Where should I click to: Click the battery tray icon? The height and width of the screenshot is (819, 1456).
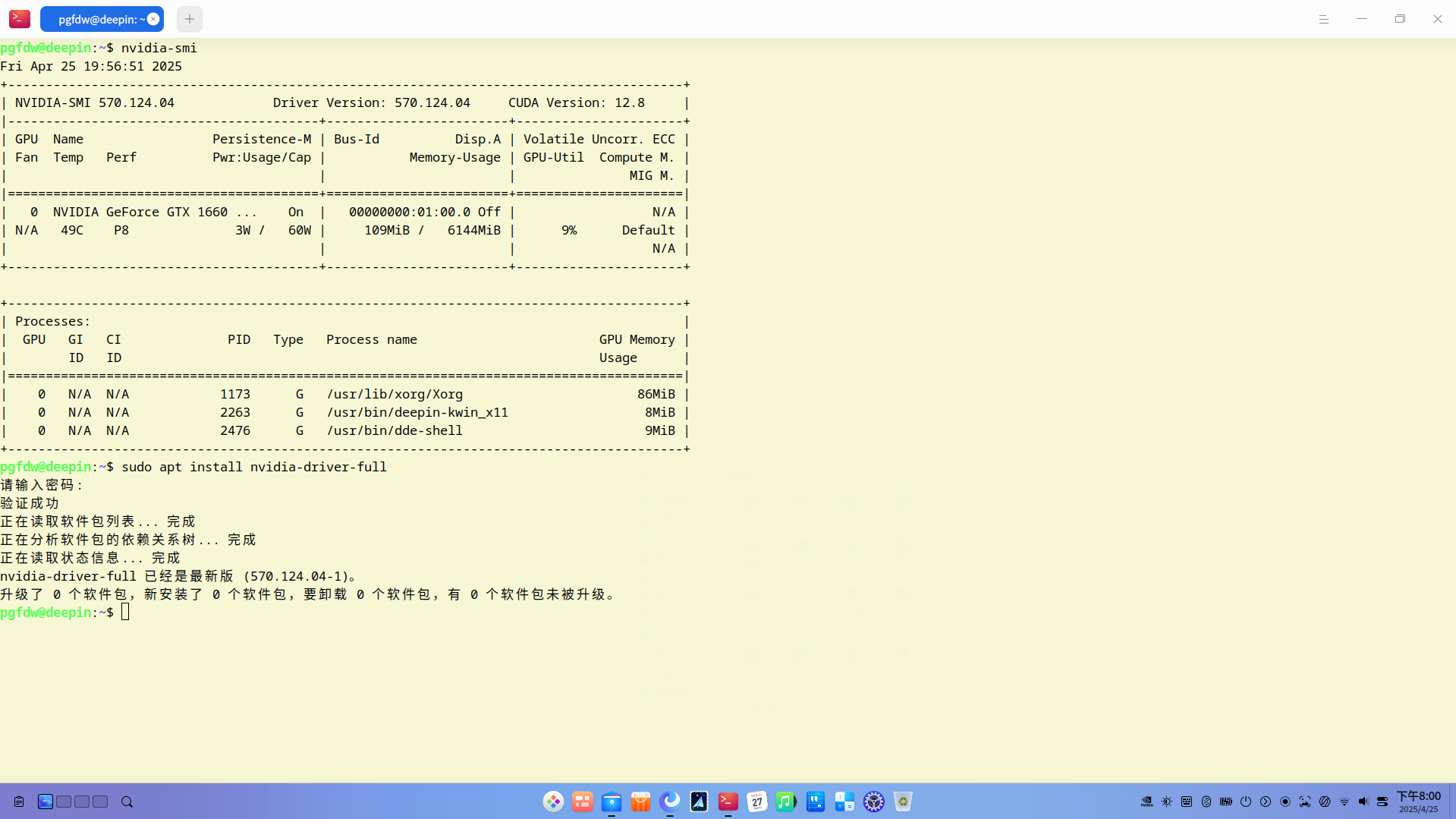pyautogui.click(x=1226, y=802)
